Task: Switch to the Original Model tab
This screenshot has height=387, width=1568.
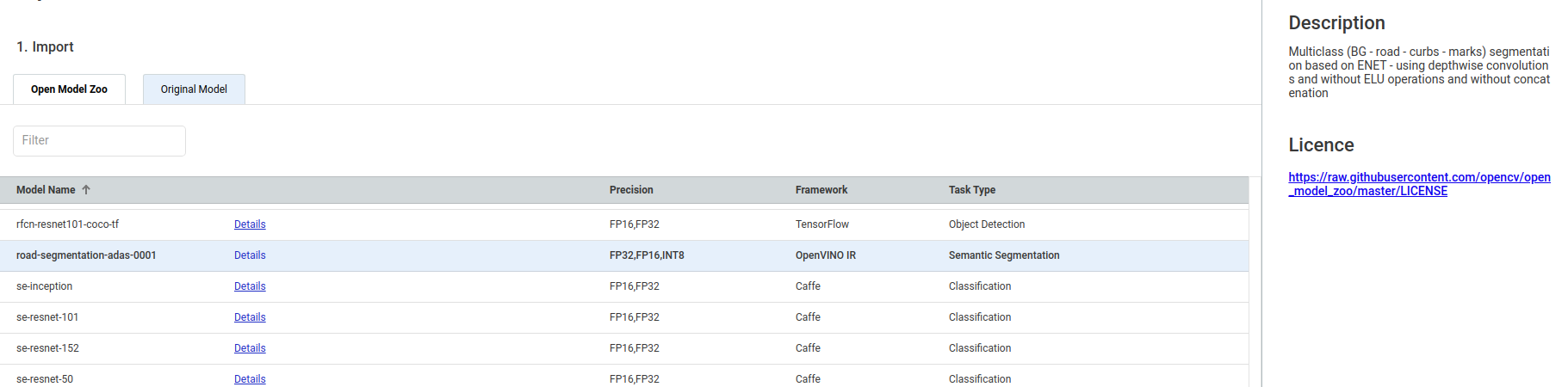Action: (194, 89)
